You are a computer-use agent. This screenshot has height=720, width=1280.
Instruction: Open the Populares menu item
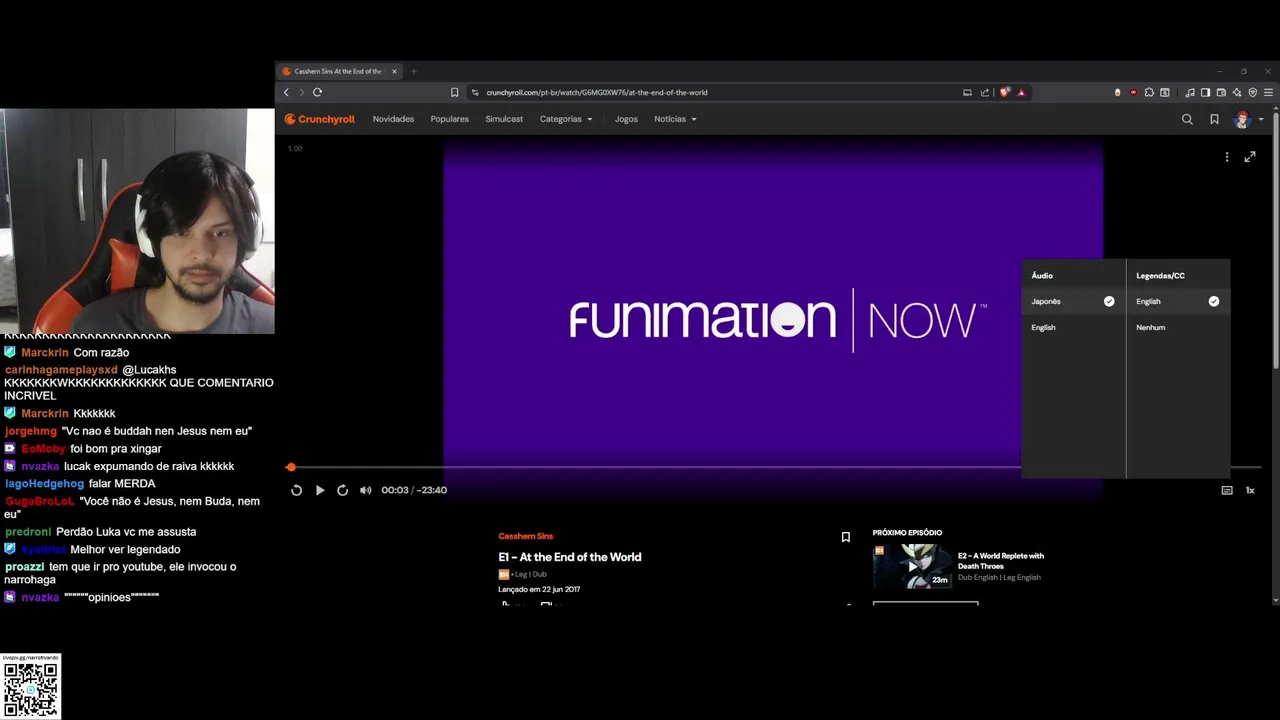point(449,119)
